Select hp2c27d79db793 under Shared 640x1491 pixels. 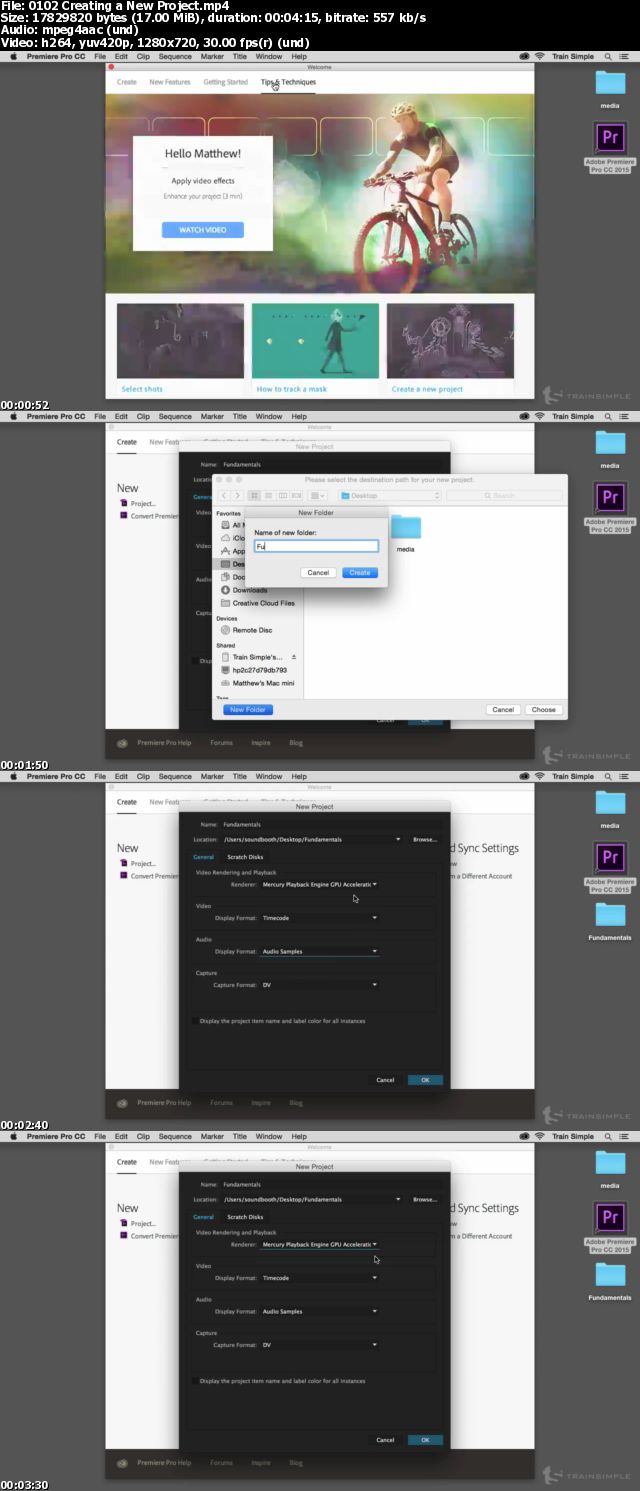[x=253, y=670]
